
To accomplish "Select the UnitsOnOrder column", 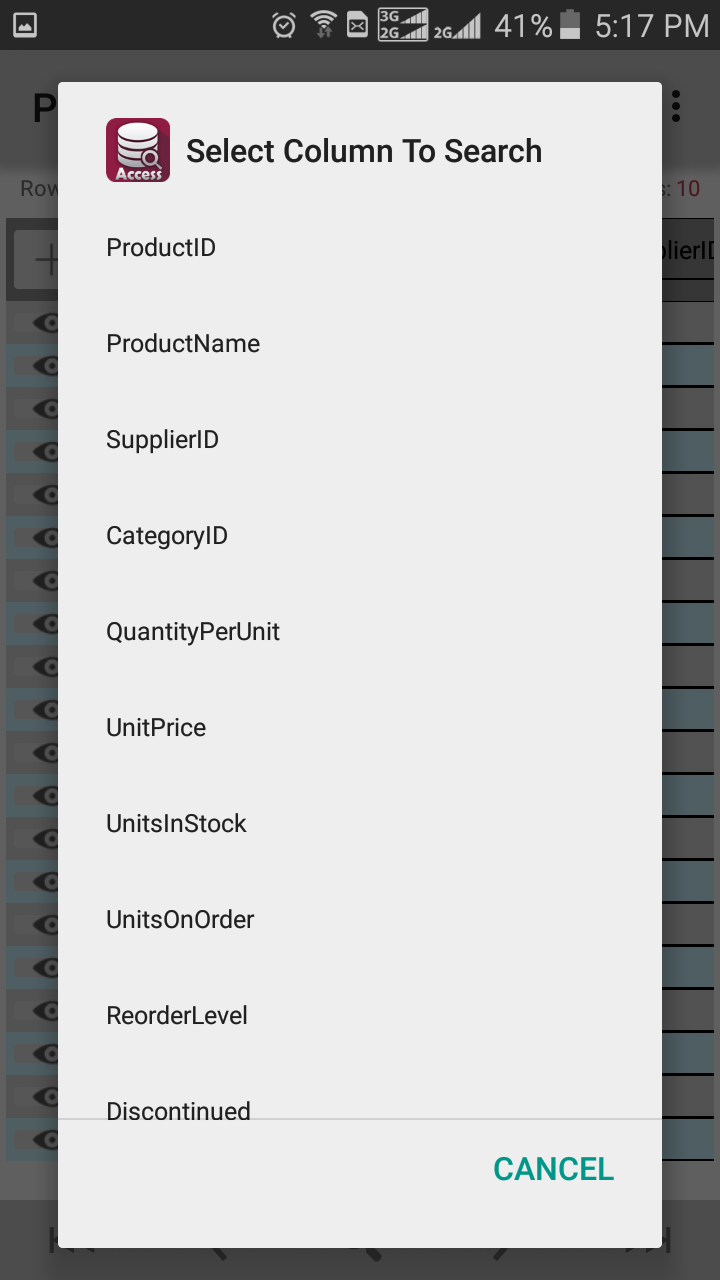I will tap(180, 919).
